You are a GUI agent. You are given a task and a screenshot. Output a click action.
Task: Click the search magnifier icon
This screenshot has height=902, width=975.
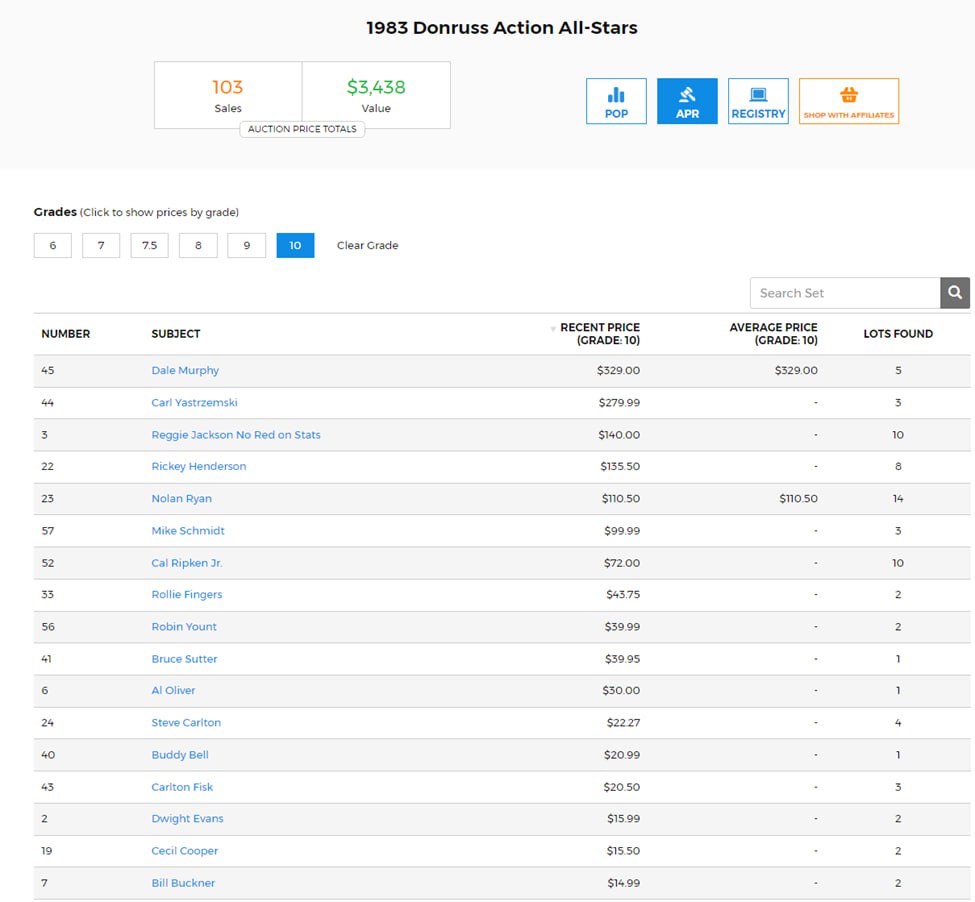[955, 293]
